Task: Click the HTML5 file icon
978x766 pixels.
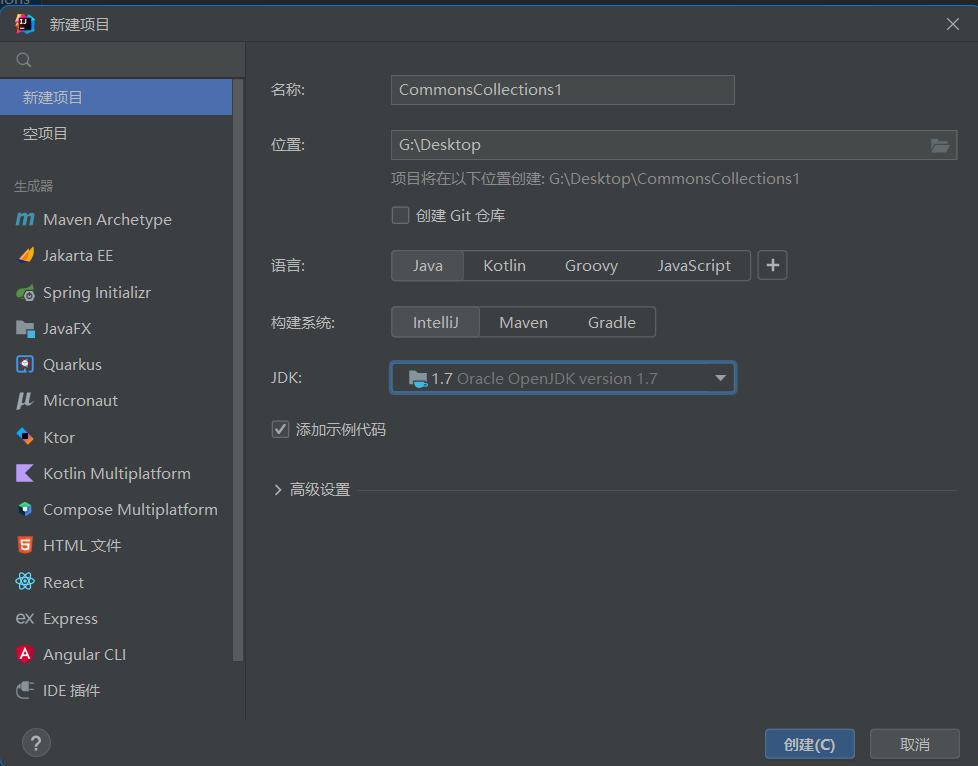Action: pyautogui.click(x=25, y=545)
